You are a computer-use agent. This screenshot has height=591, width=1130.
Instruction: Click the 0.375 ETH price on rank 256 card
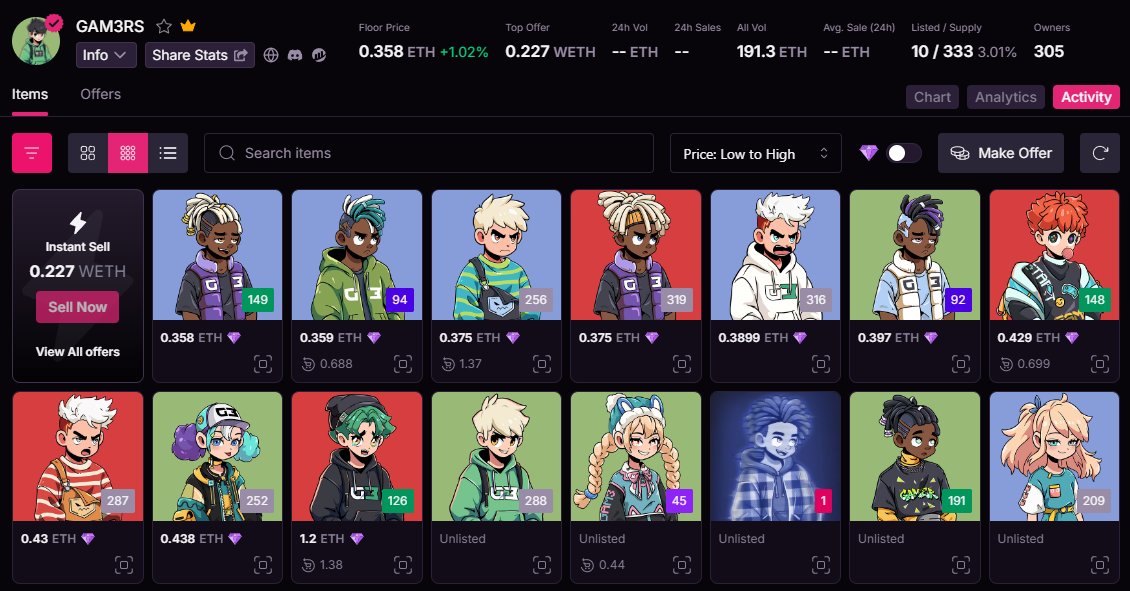469,337
